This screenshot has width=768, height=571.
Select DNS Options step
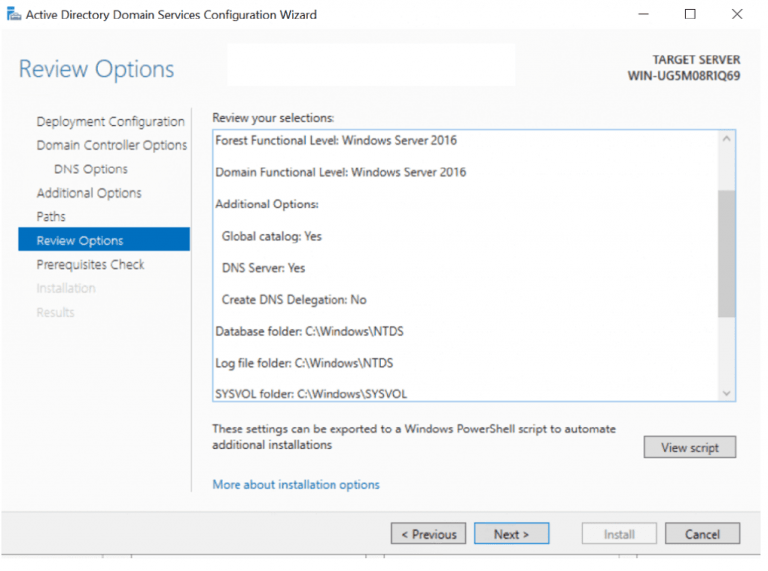click(x=91, y=169)
